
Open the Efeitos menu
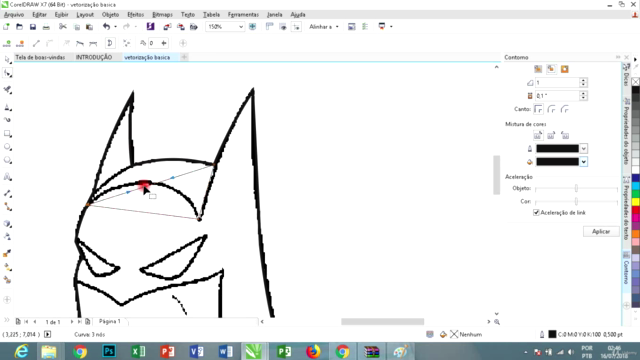pos(136,15)
